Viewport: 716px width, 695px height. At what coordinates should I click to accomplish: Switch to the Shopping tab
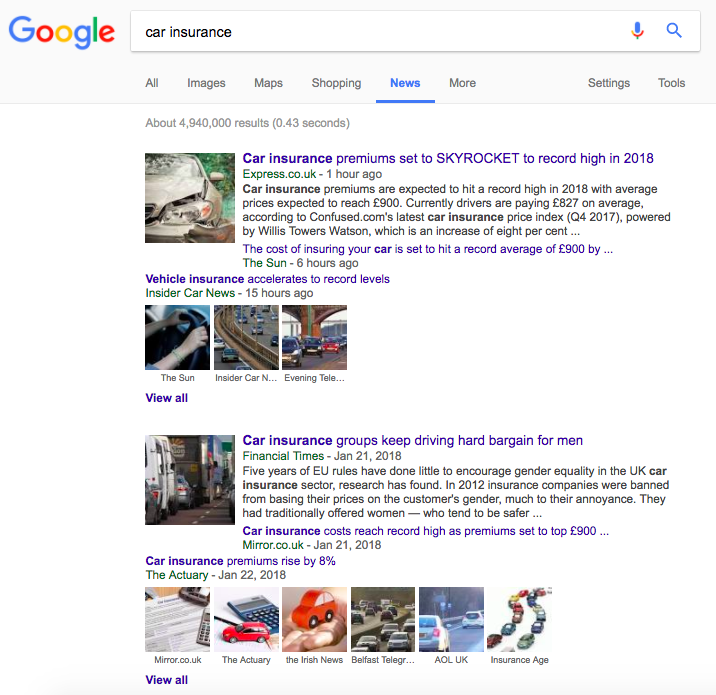click(x=336, y=83)
